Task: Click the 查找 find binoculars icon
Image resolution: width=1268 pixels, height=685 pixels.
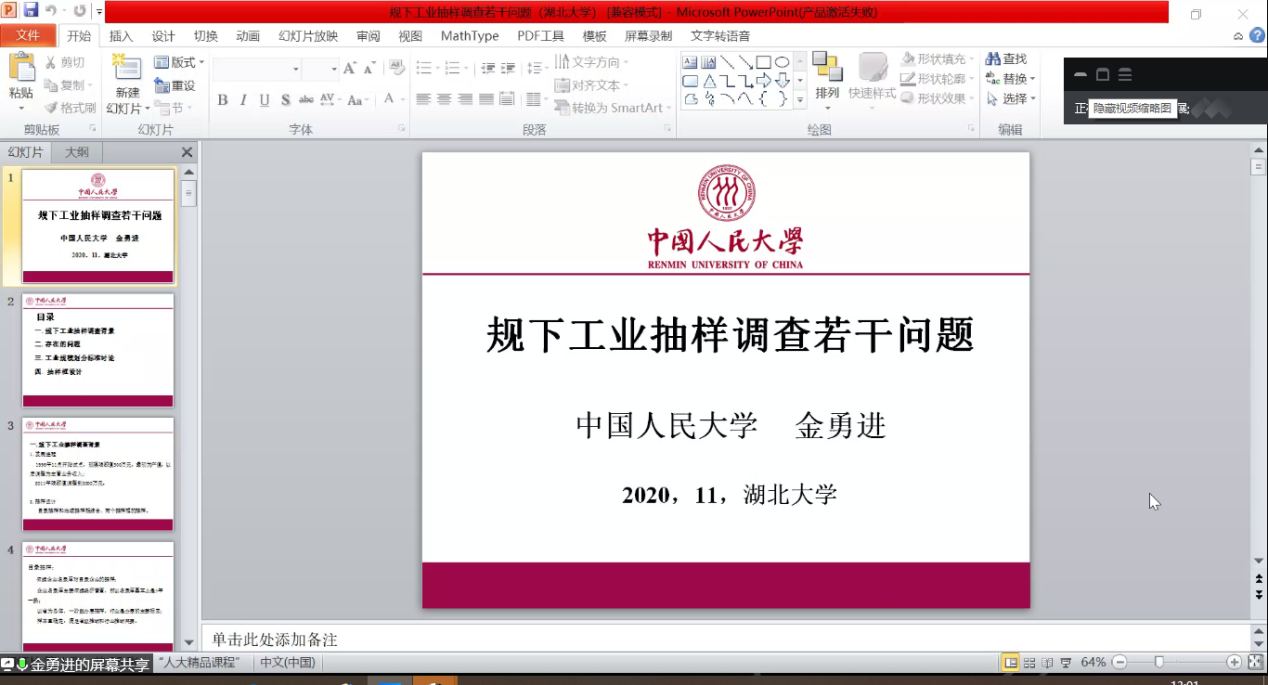Action: (993, 59)
